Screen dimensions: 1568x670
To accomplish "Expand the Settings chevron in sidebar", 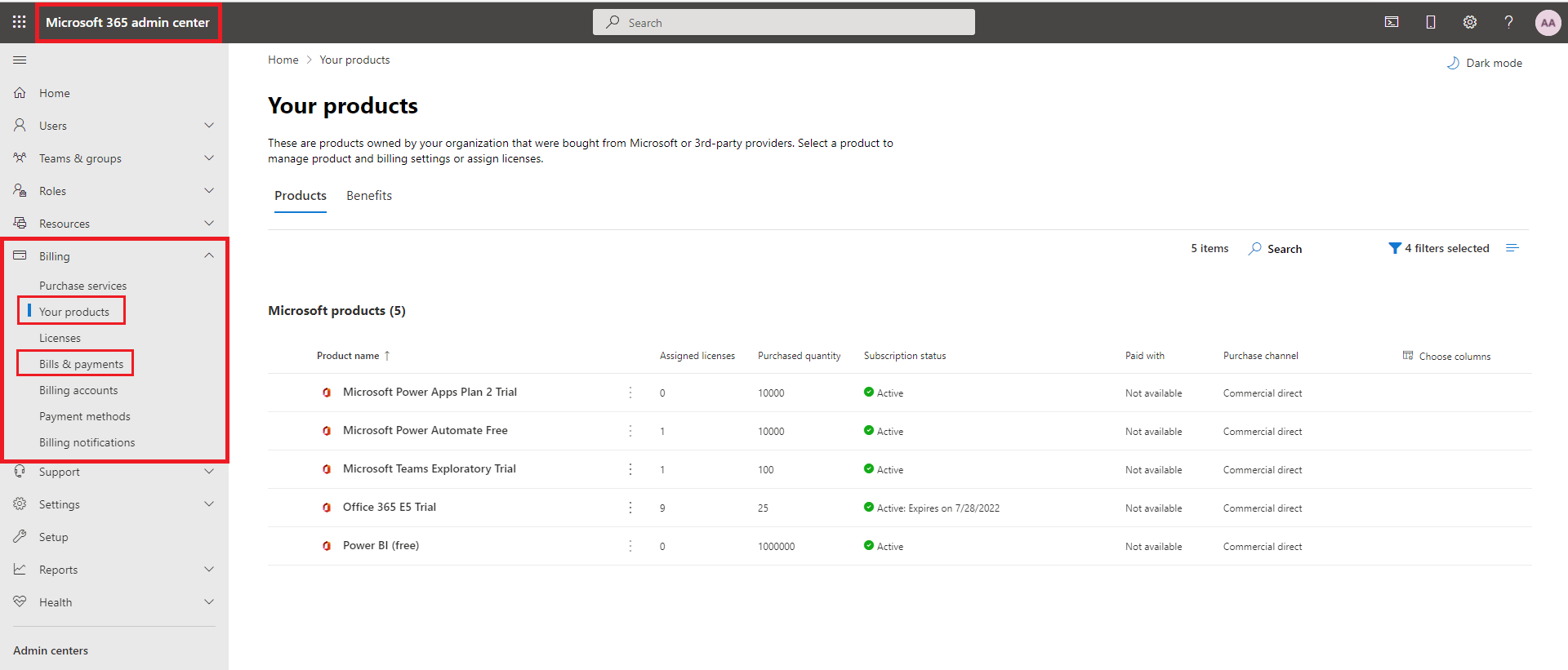I will click(209, 504).
